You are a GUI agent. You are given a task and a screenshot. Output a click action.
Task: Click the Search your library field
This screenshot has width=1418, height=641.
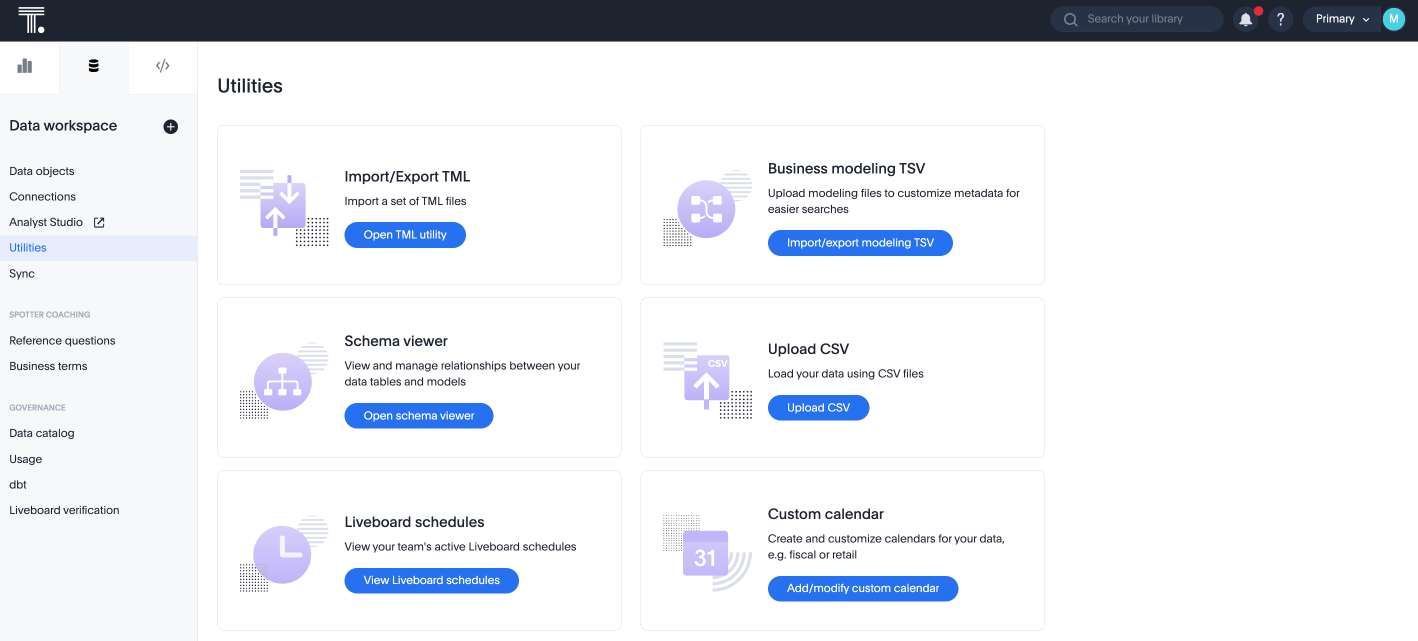(x=1140, y=19)
